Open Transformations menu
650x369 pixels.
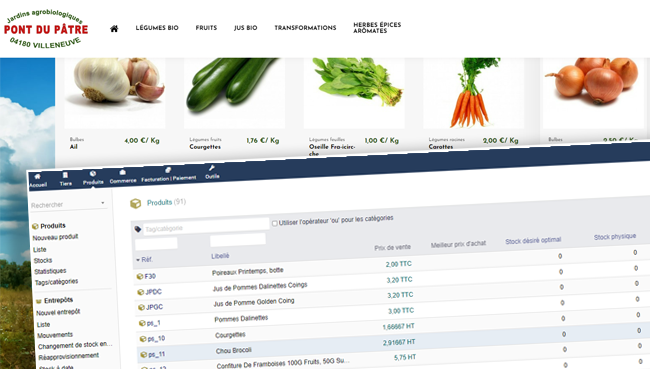click(x=305, y=28)
